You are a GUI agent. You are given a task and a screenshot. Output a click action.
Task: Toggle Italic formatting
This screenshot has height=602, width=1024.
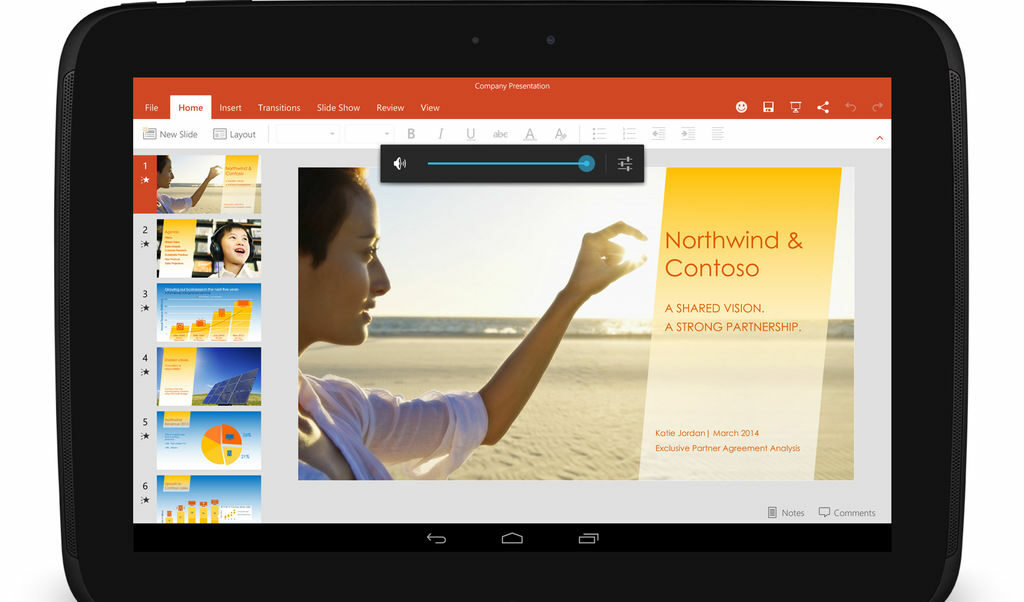pos(441,134)
